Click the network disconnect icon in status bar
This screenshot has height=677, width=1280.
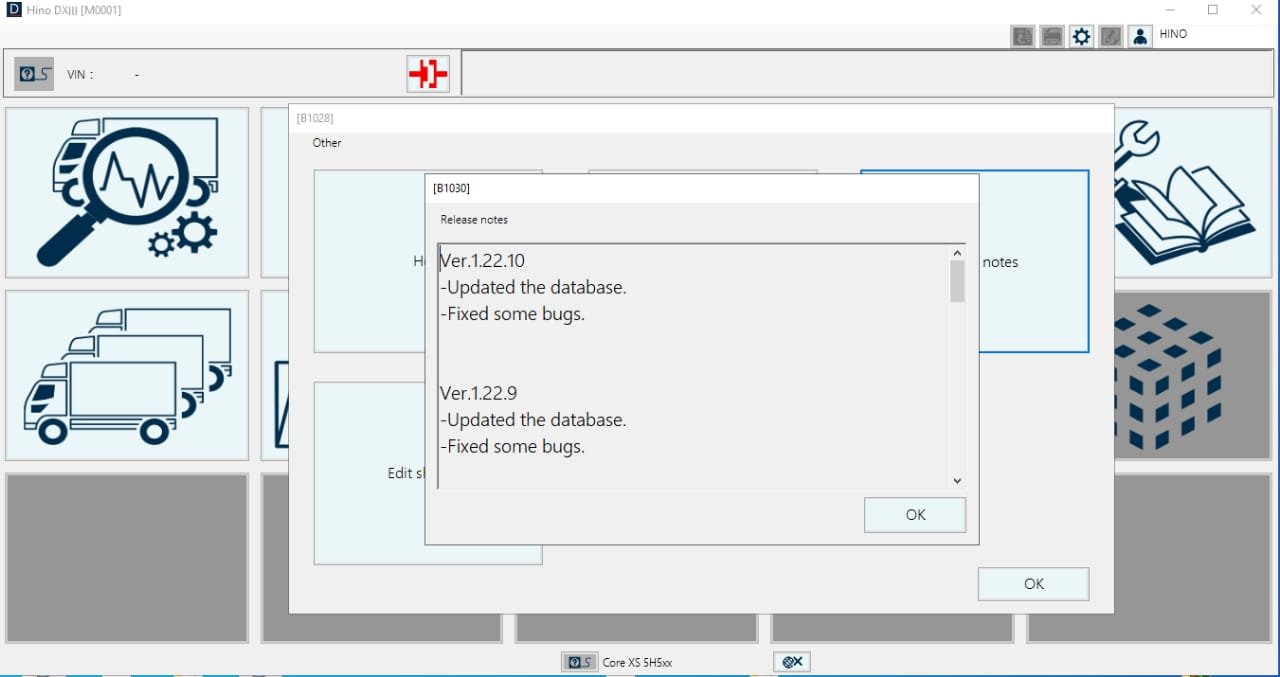coord(791,661)
